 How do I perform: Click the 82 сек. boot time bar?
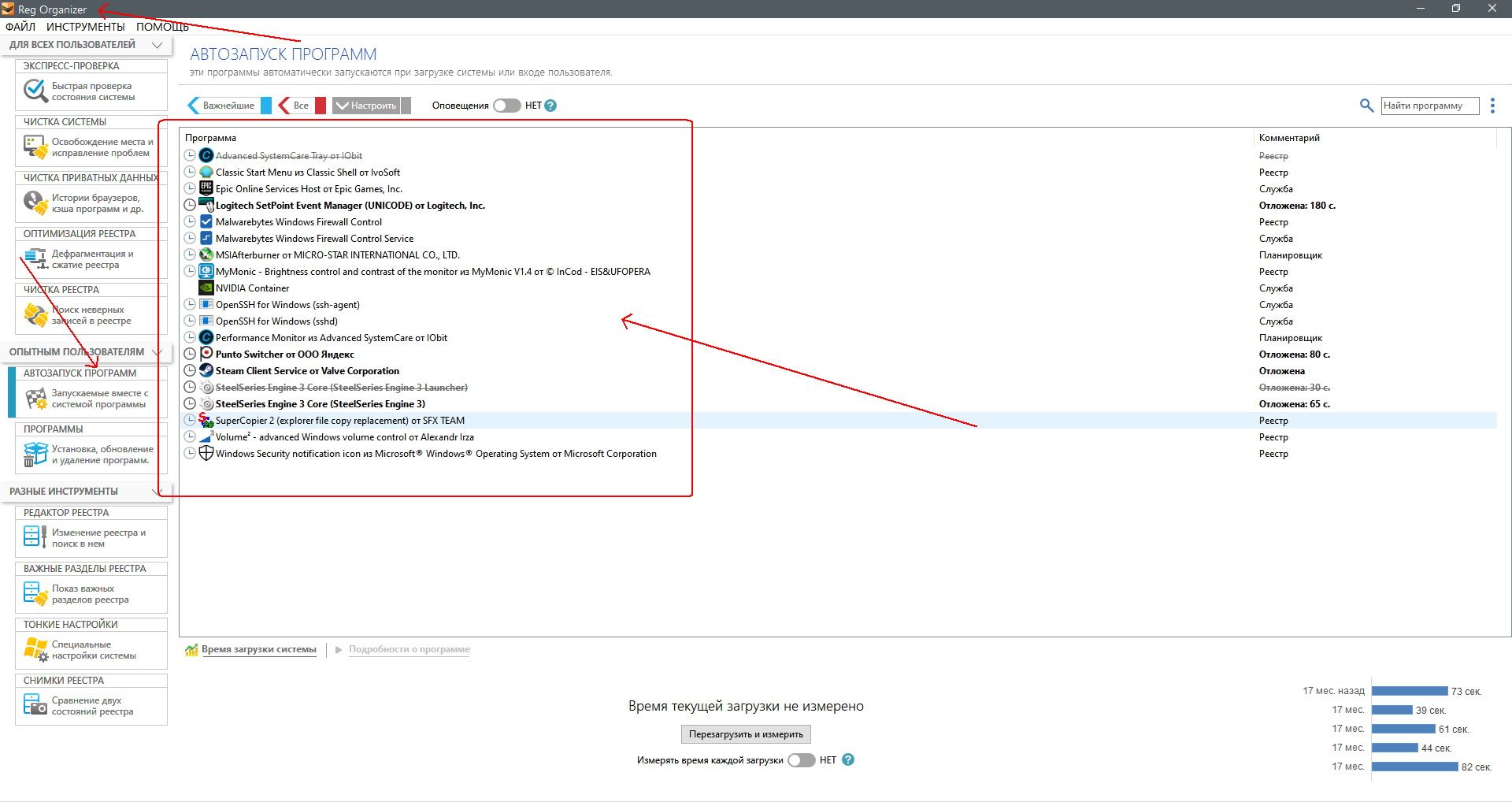click(x=1415, y=767)
